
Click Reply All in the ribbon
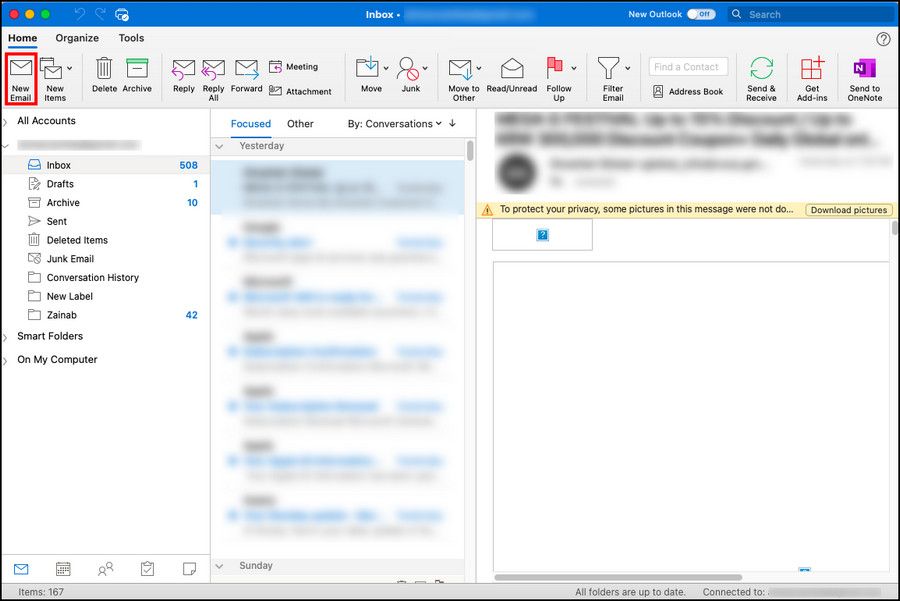pos(214,80)
